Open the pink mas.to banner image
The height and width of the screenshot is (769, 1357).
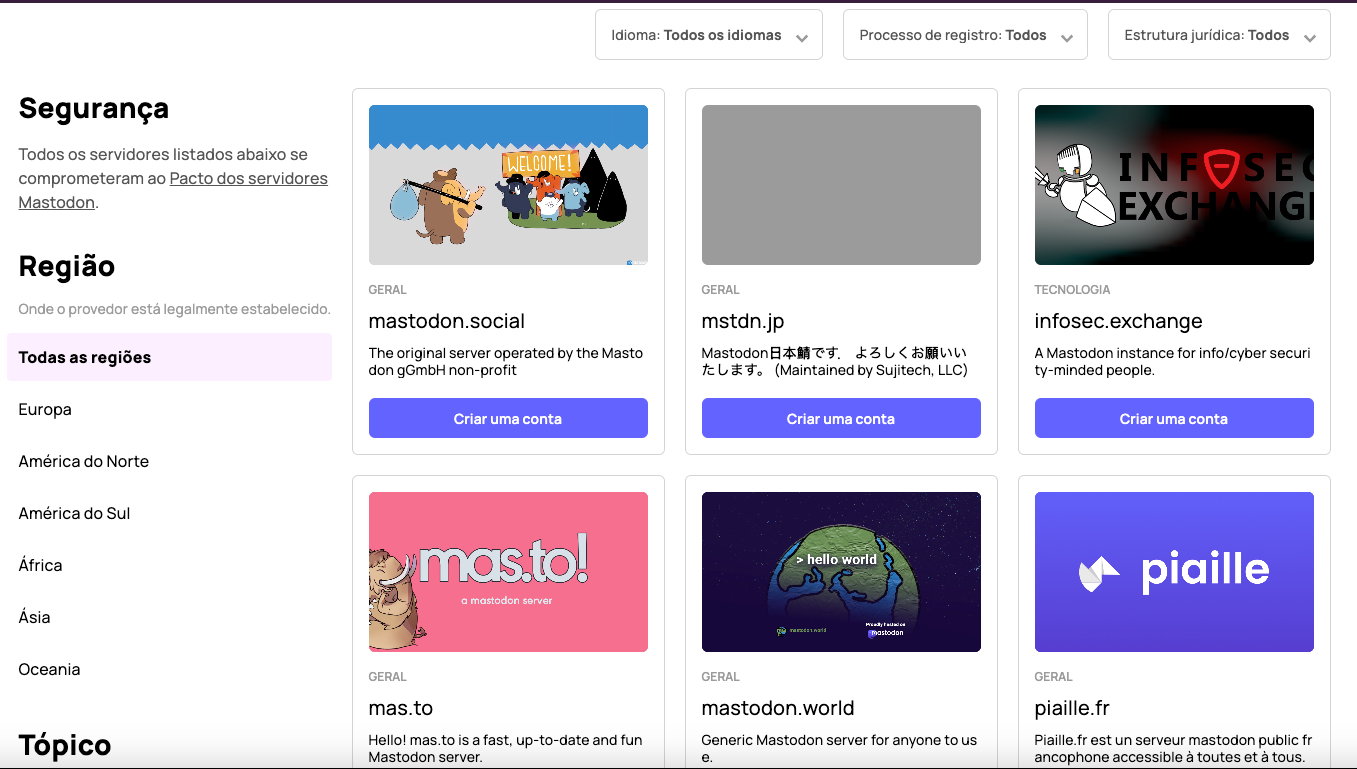[x=508, y=572]
